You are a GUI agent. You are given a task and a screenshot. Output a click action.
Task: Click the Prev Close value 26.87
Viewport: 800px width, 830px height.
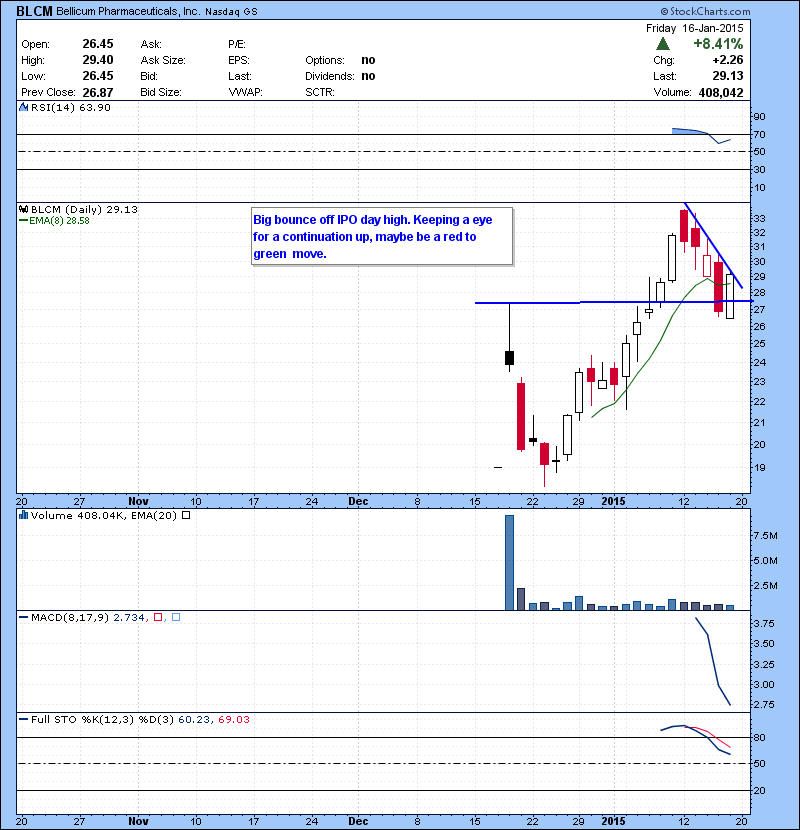98,93
